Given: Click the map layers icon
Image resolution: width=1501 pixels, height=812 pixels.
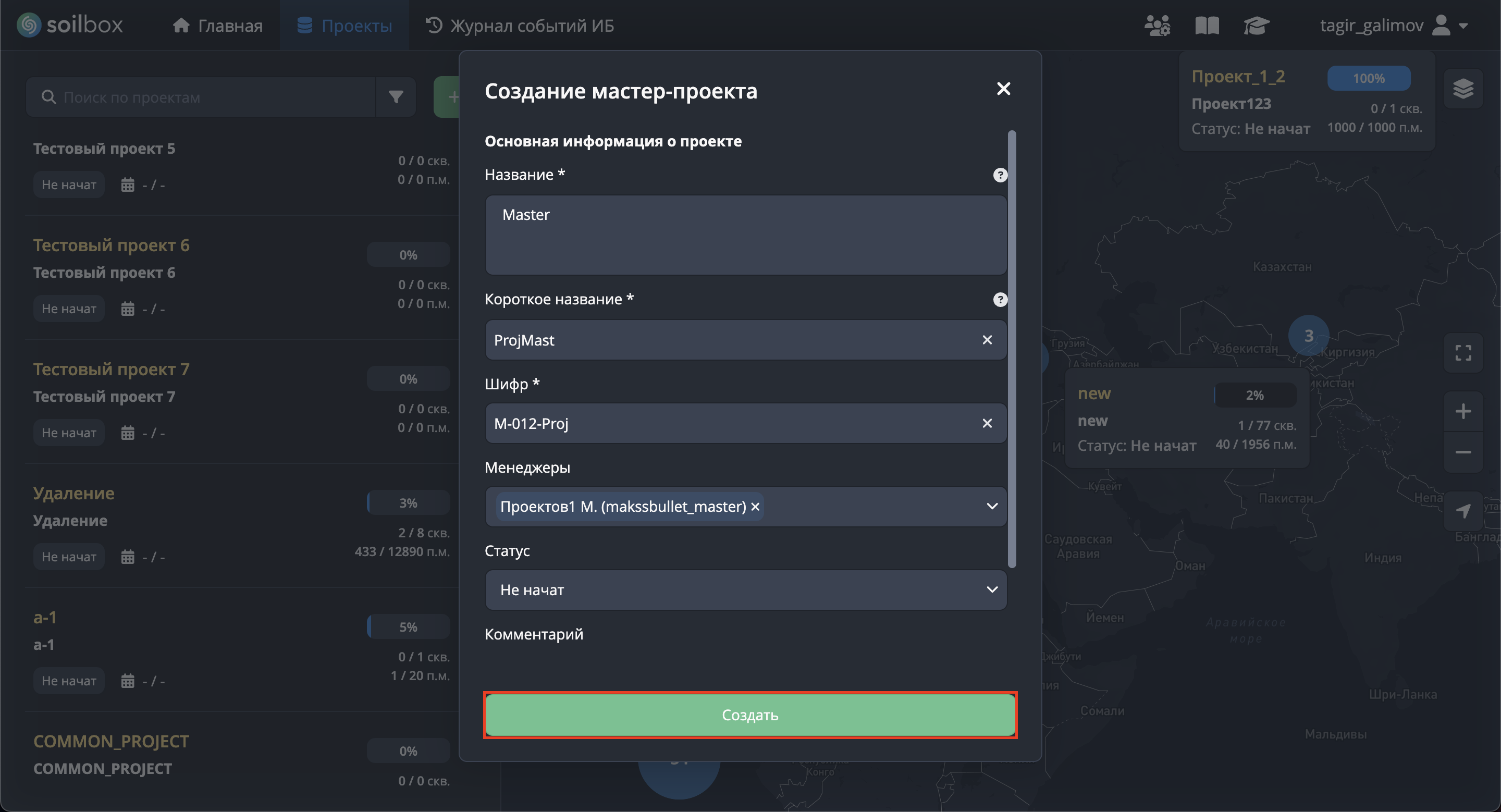Looking at the screenshot, I should click(x=1462, y=89).
